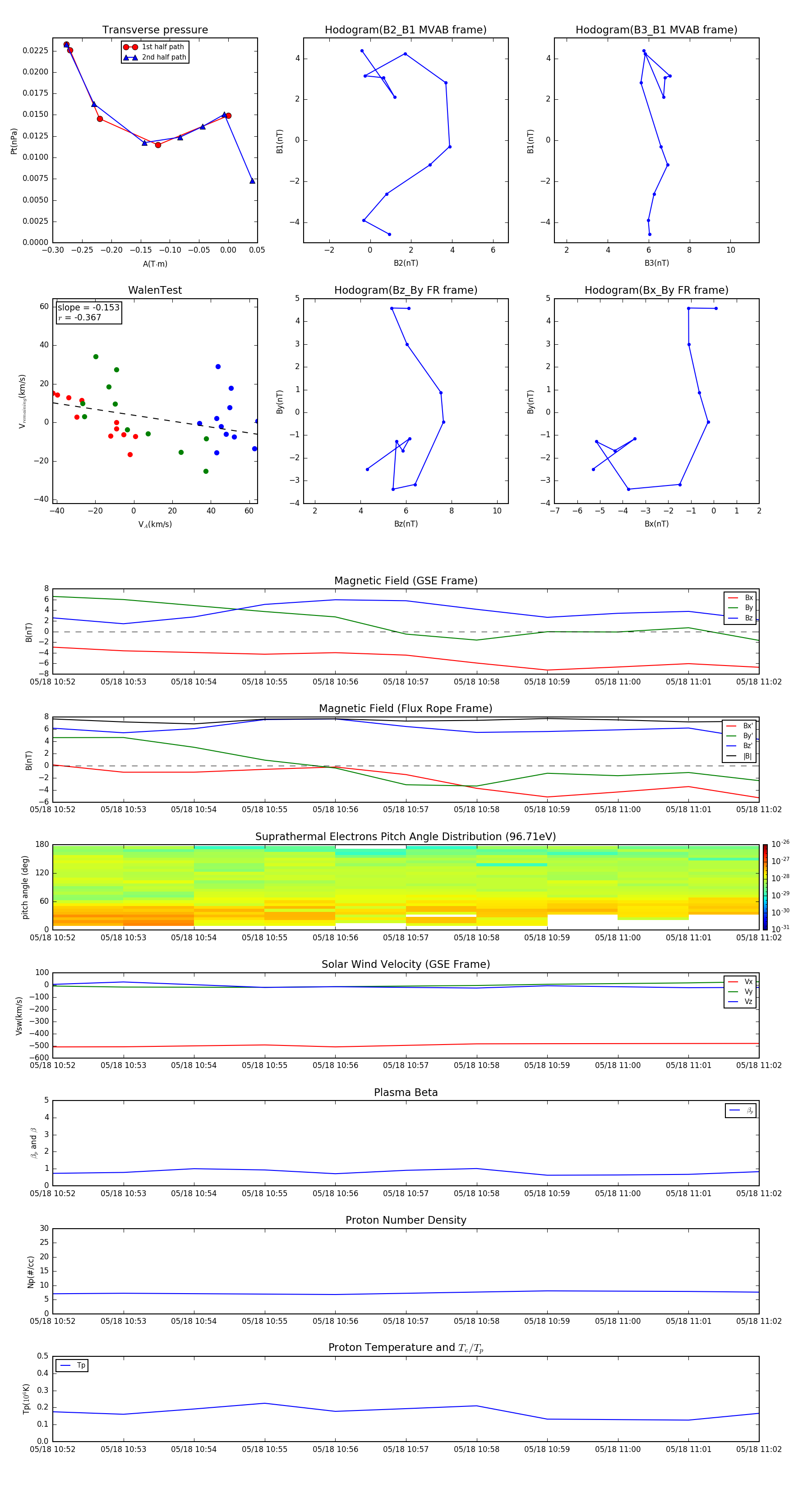Click the 'Vy' velocity legend entry
Image resolution: width=812 pixels, height=1489 pixels.
tap(740, 991)
